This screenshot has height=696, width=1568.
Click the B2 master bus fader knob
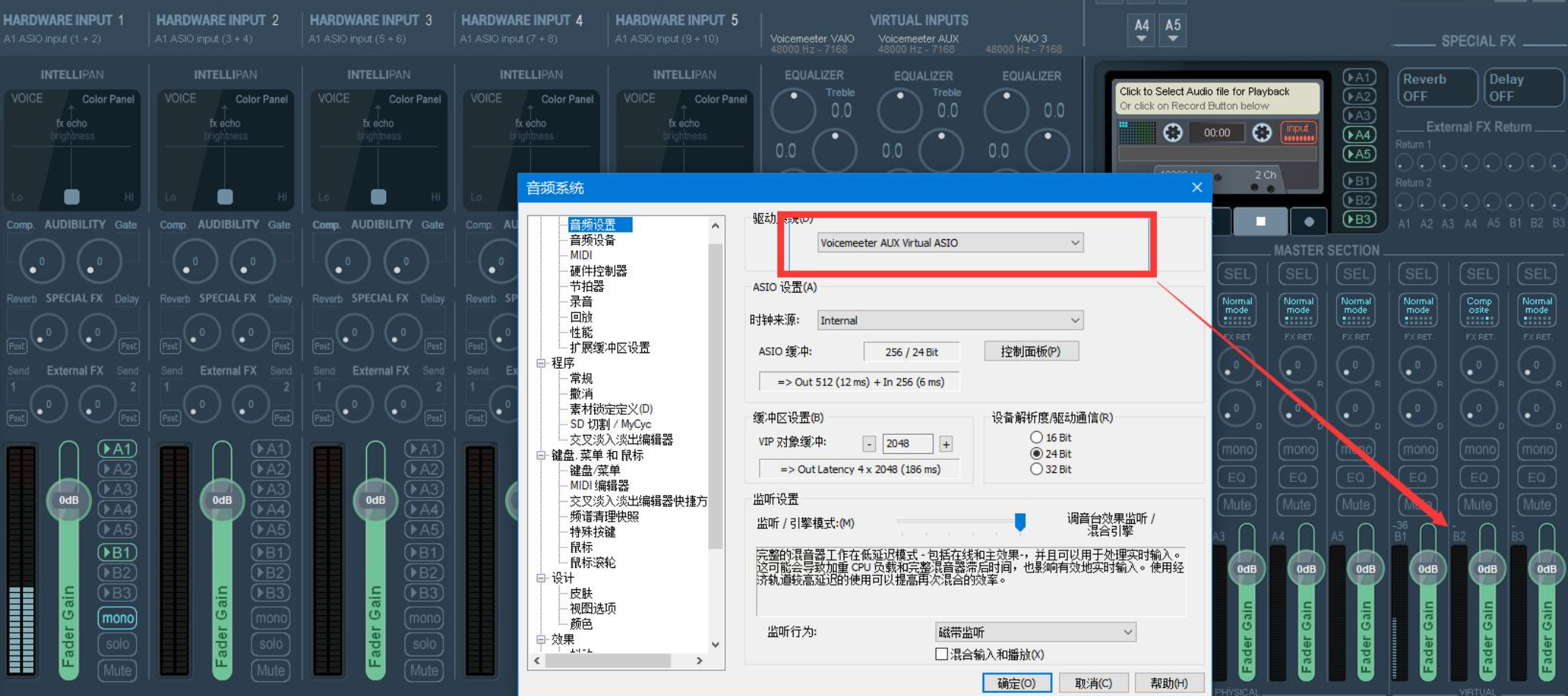1487,569
